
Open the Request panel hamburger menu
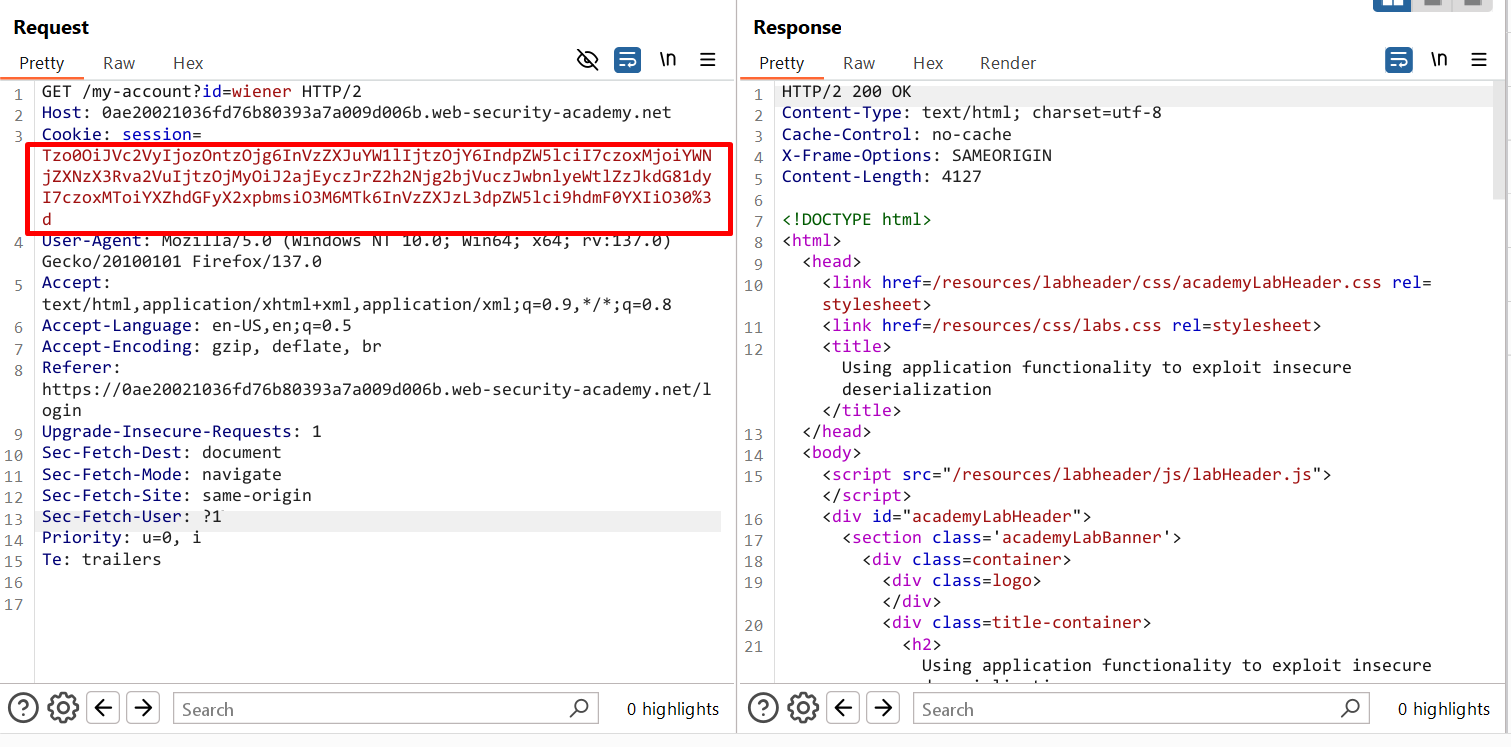point(708,60)
